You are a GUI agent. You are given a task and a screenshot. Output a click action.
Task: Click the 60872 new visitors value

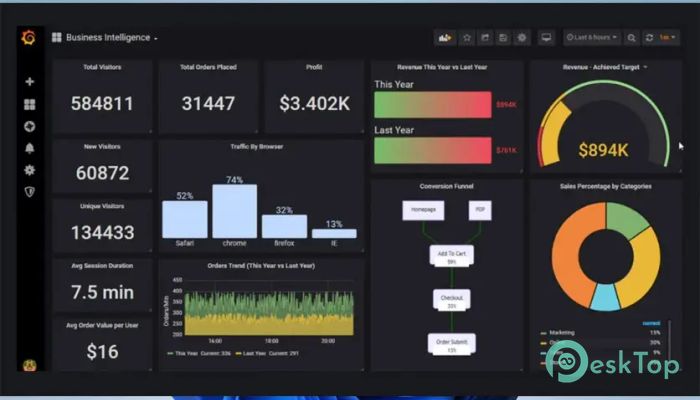point(103,173)
